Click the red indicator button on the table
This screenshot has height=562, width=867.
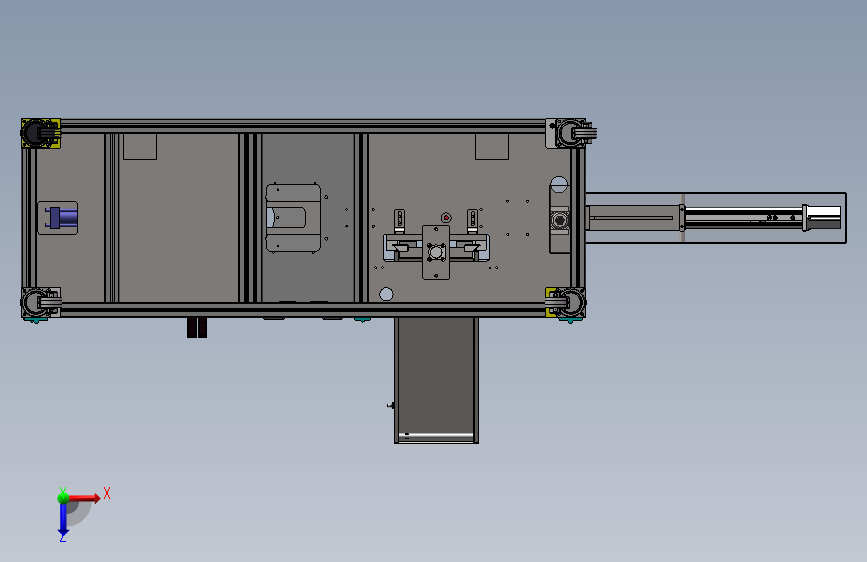446,218
